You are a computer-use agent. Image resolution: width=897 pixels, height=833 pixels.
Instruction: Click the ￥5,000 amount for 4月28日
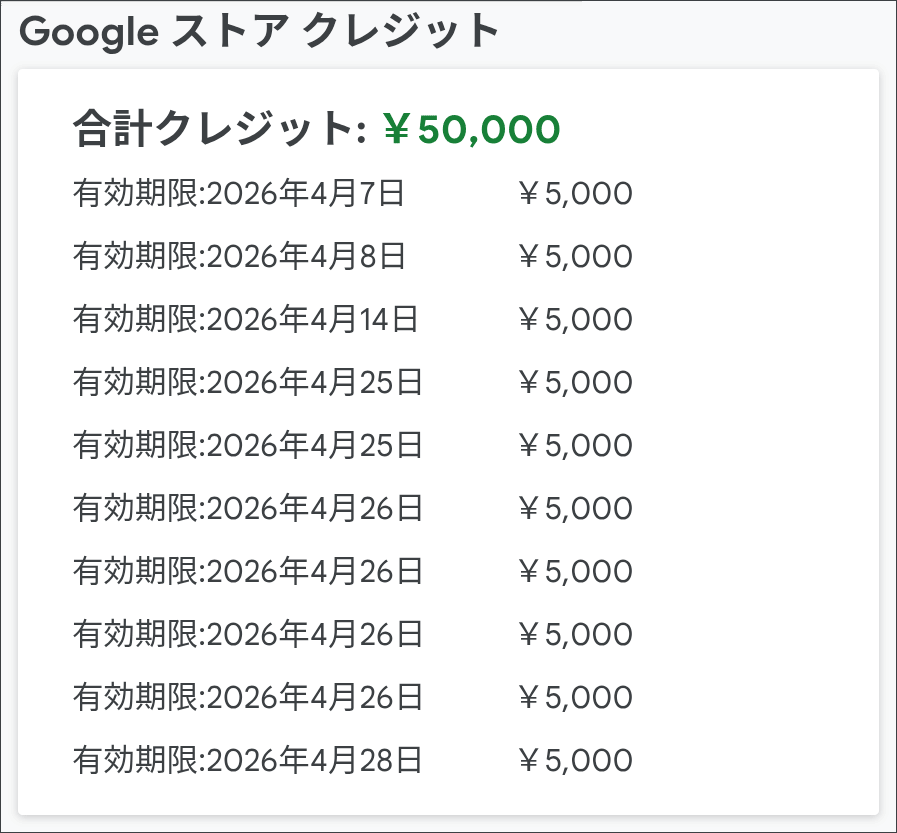(575, 760)
